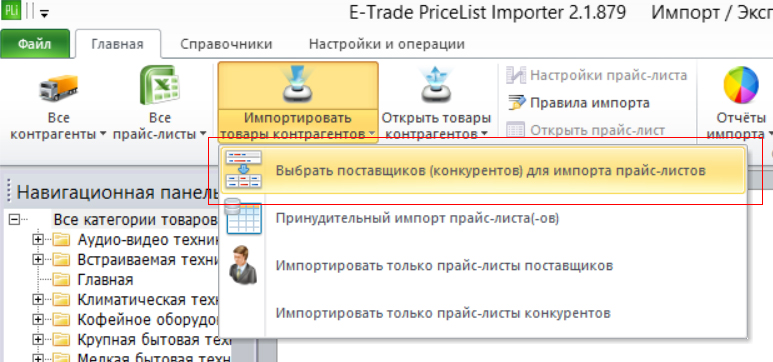Select Климатическая техника tree label

(x=147, y=299)
